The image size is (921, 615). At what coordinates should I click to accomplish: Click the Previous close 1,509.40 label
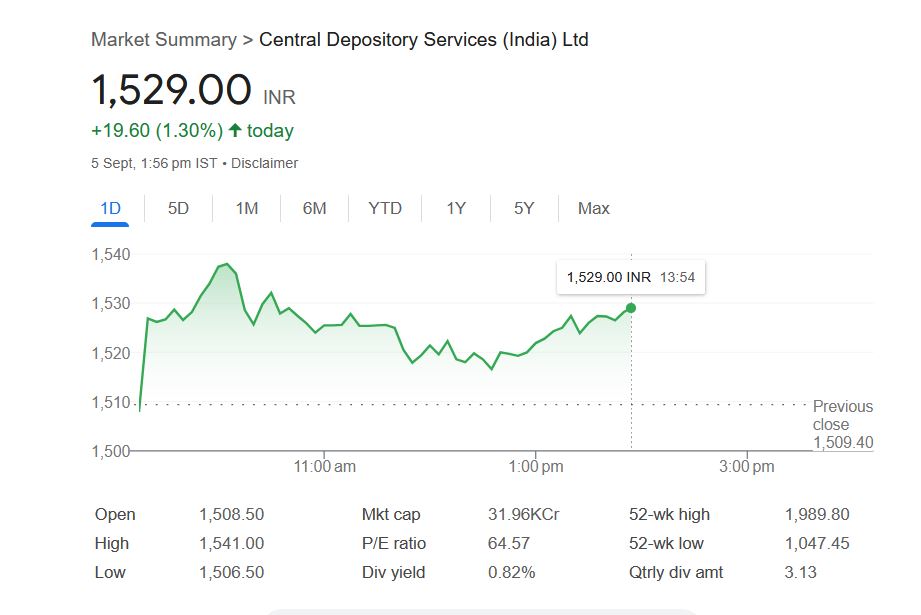842,424
